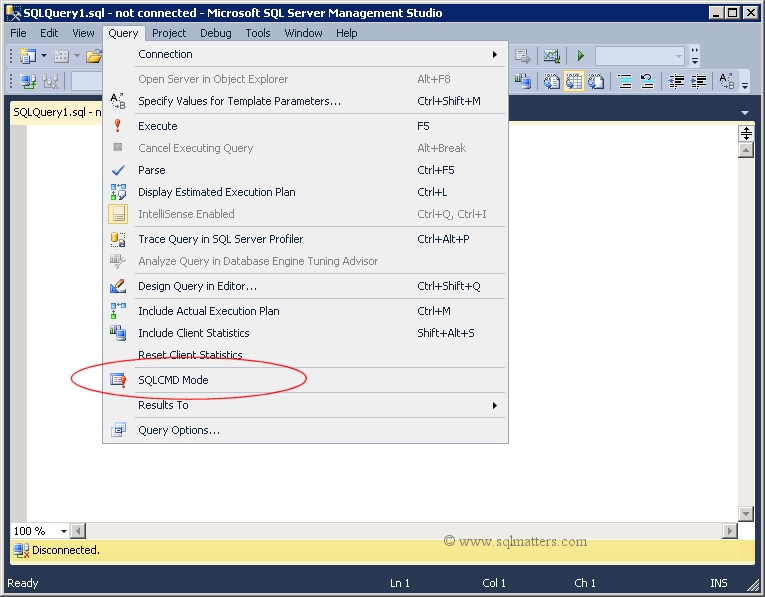Open the File menu
Screen dimensions: 765x597
coord(19,33)
